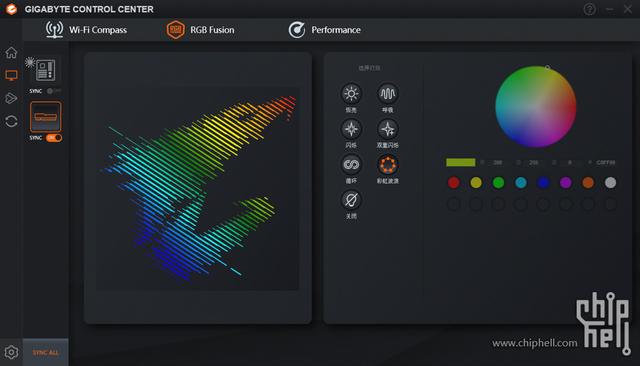The width and height of the screenshot is (640, 366).
Task: Click the hex color code field
Action: [x=605, y=162]
